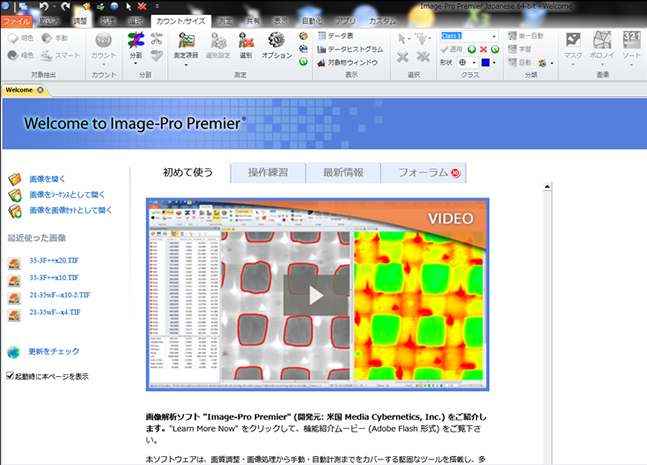This screenshot has width=647, height=465.
Task: Click the Mask (マスク) image icon
Action: [x=573, y=40]
